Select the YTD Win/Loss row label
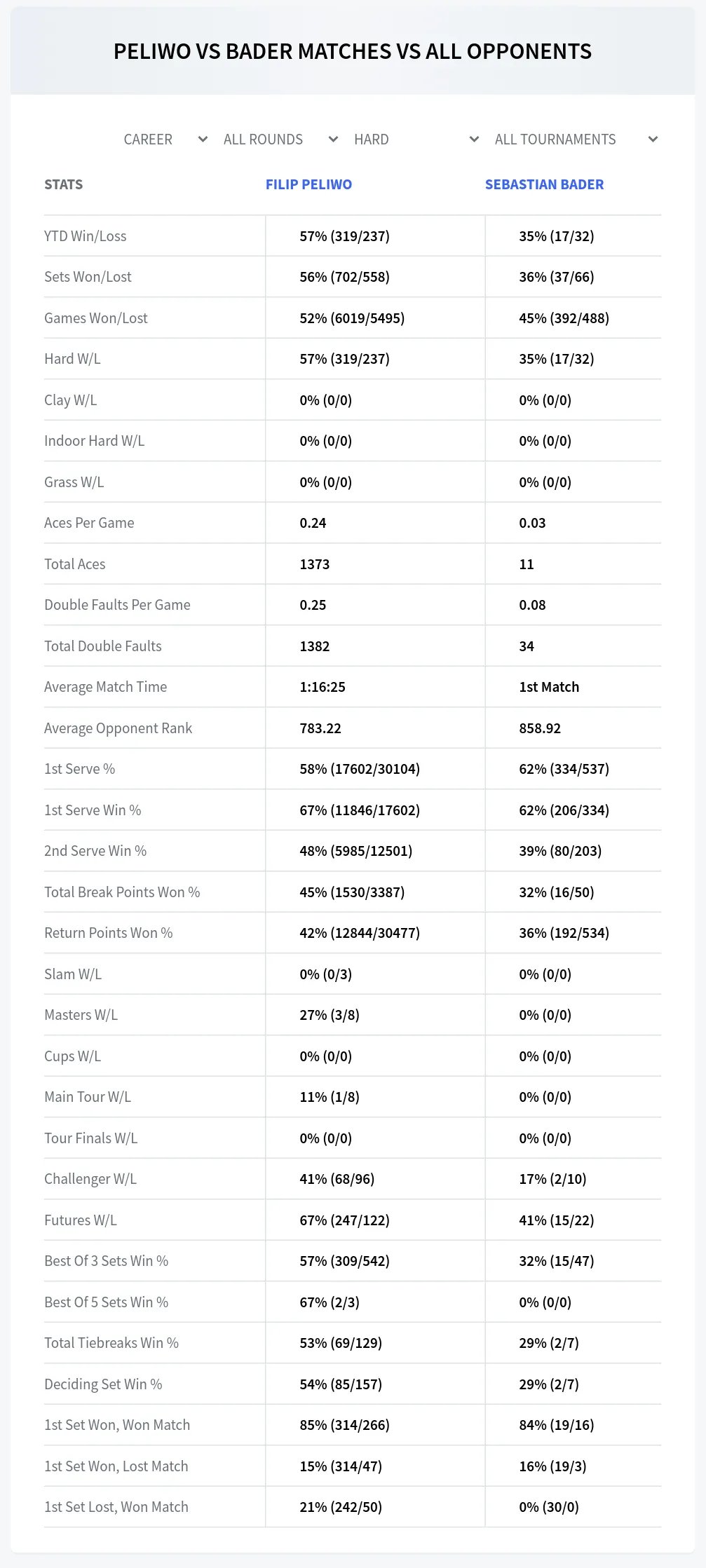706x1568 pixels. coord(86,236)
